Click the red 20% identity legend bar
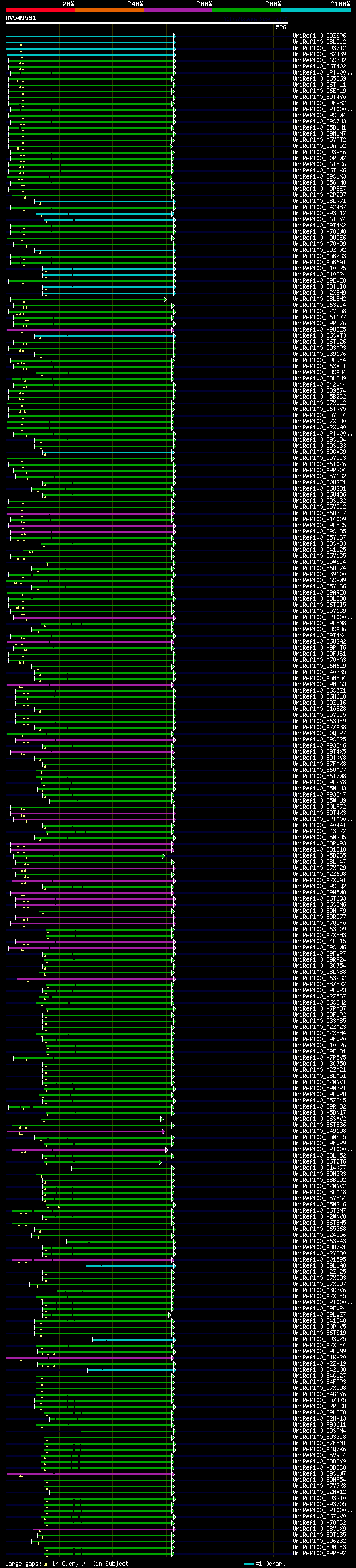 point(39,10)
